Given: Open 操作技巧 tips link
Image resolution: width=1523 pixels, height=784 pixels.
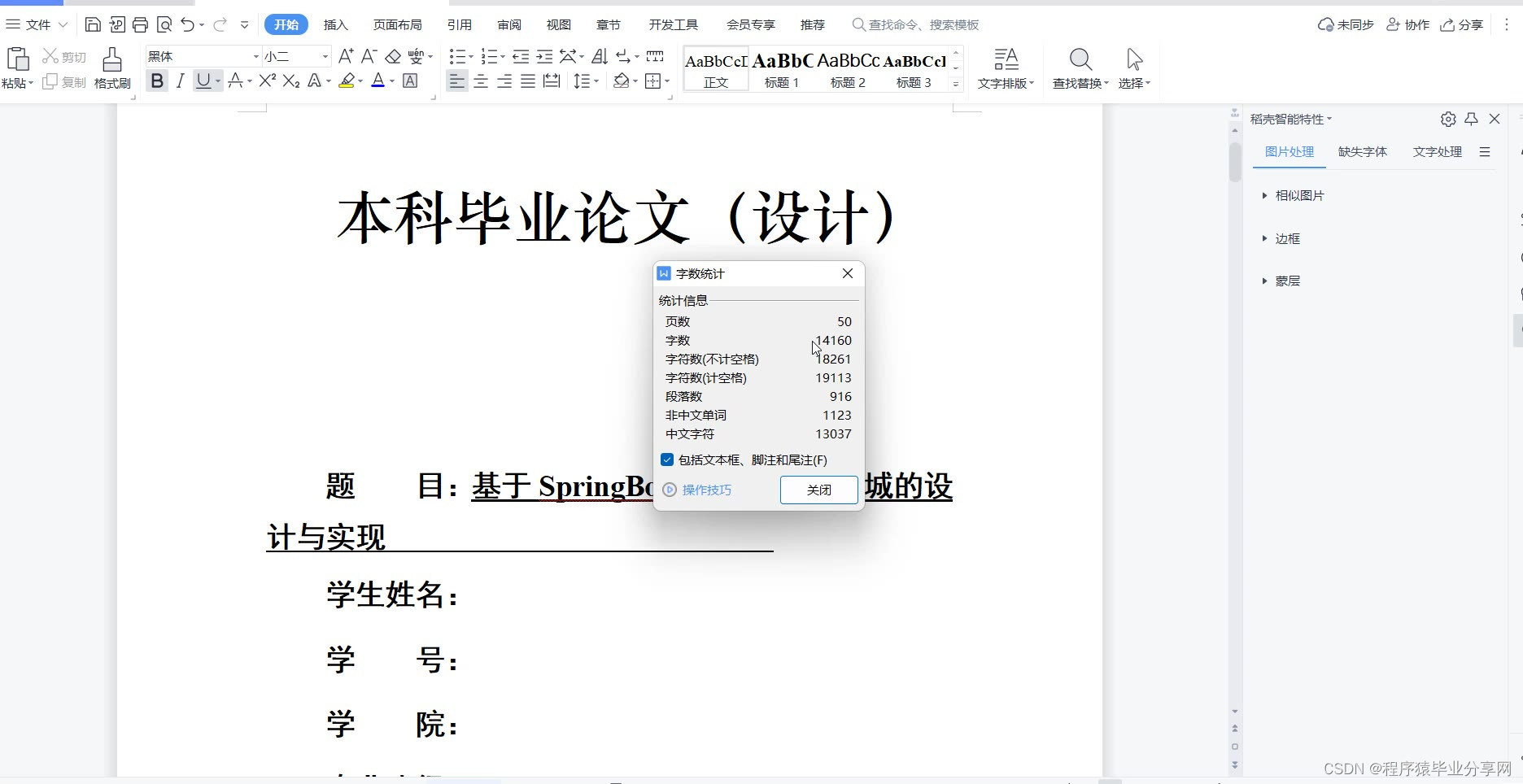Looking at the screenshot, I should [706, 490].
